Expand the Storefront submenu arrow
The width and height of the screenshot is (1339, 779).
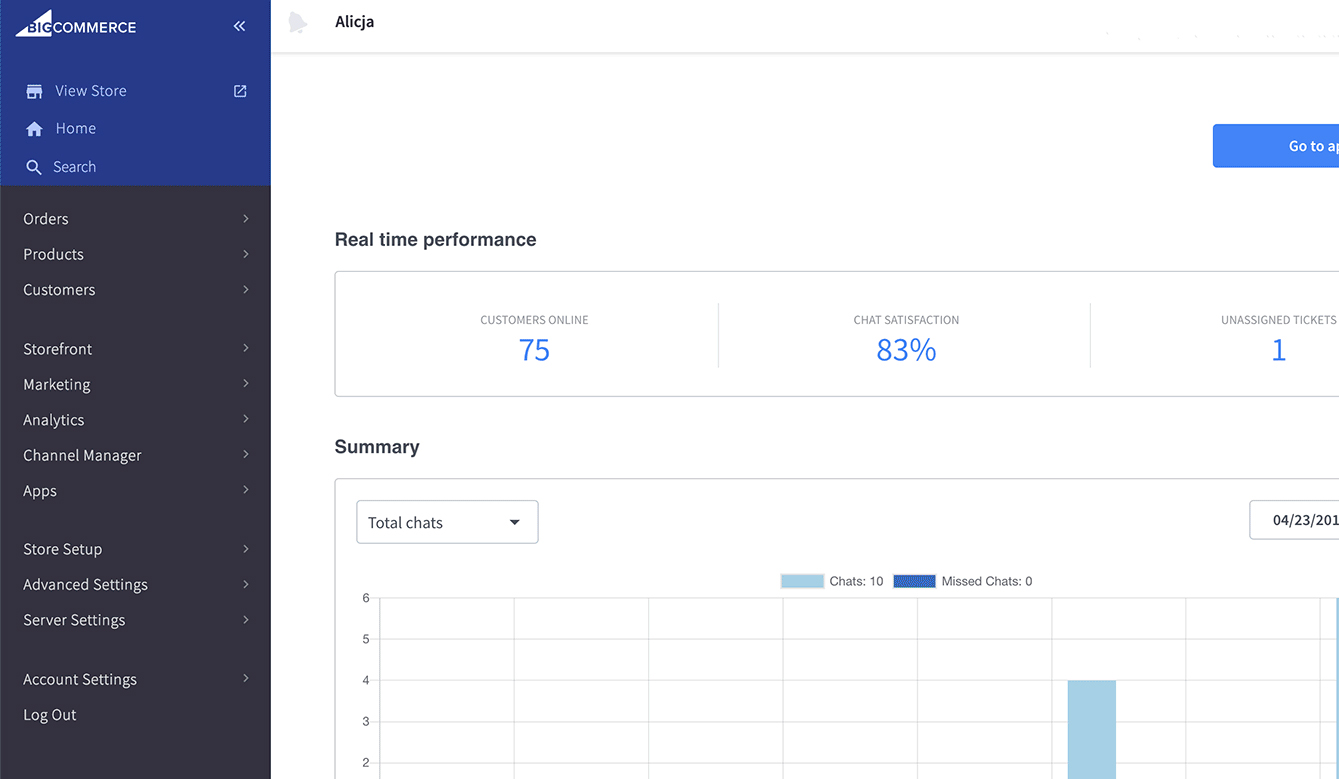[245, 349]
